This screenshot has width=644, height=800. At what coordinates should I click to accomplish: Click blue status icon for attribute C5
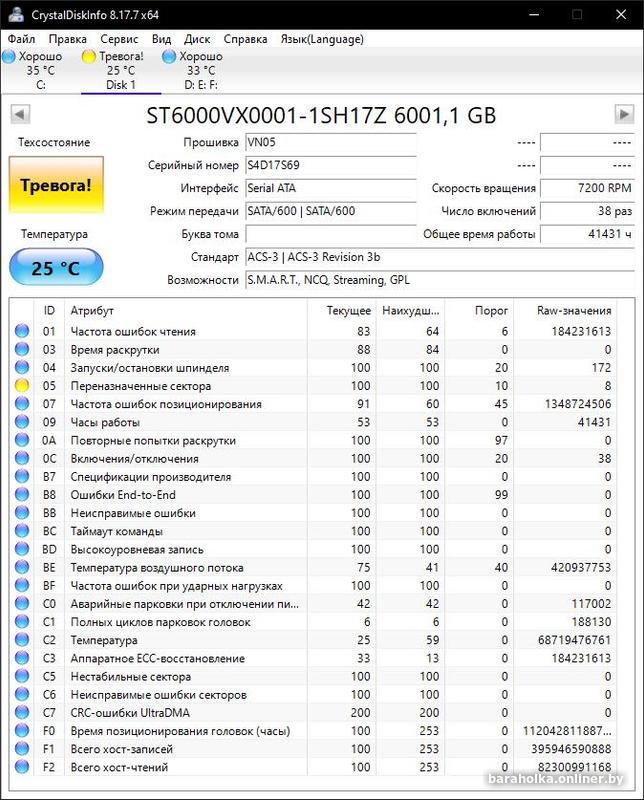pyautogui.click(x=22, y=676)
